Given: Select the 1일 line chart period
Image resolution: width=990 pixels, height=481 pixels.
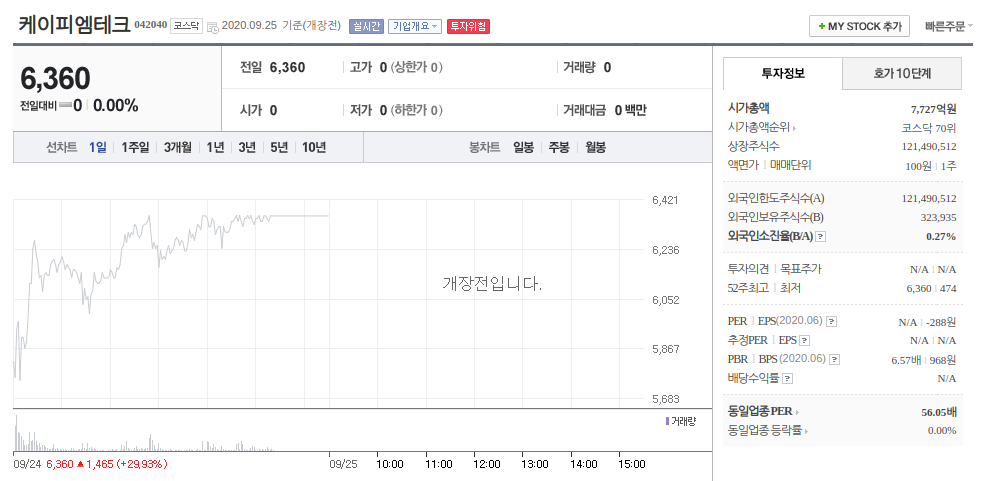Looking at the screenshot, I should click(x=97, y=148).
